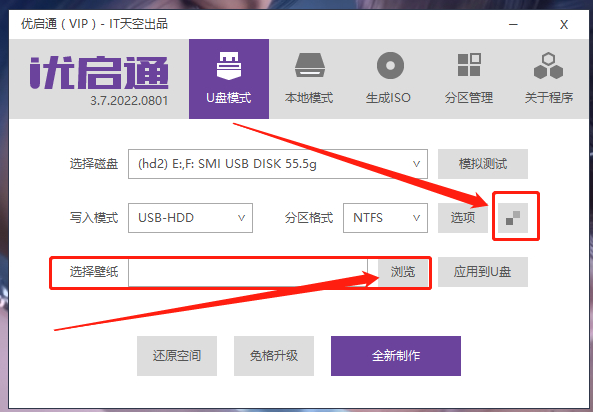Click the 选择磁盘 label
This screenshot has height=412, width=593.
click(x=94, y=164)
